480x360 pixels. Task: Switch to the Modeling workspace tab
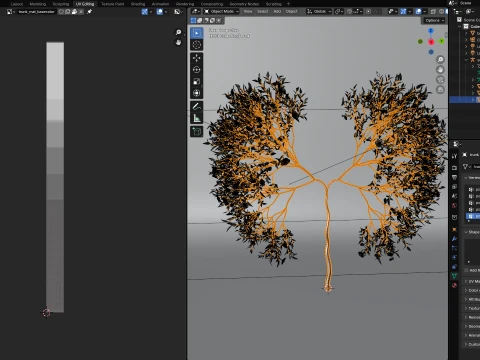(38, 4)
